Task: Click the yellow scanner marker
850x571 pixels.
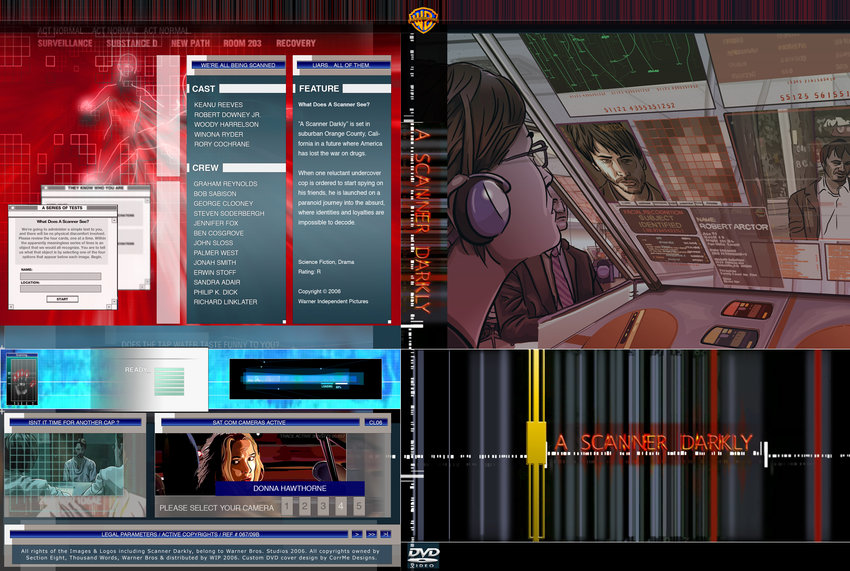Action: 536,444
